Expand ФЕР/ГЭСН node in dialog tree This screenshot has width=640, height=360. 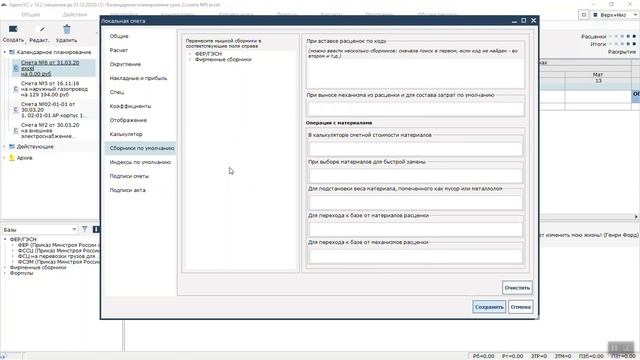tap(190, 54)
